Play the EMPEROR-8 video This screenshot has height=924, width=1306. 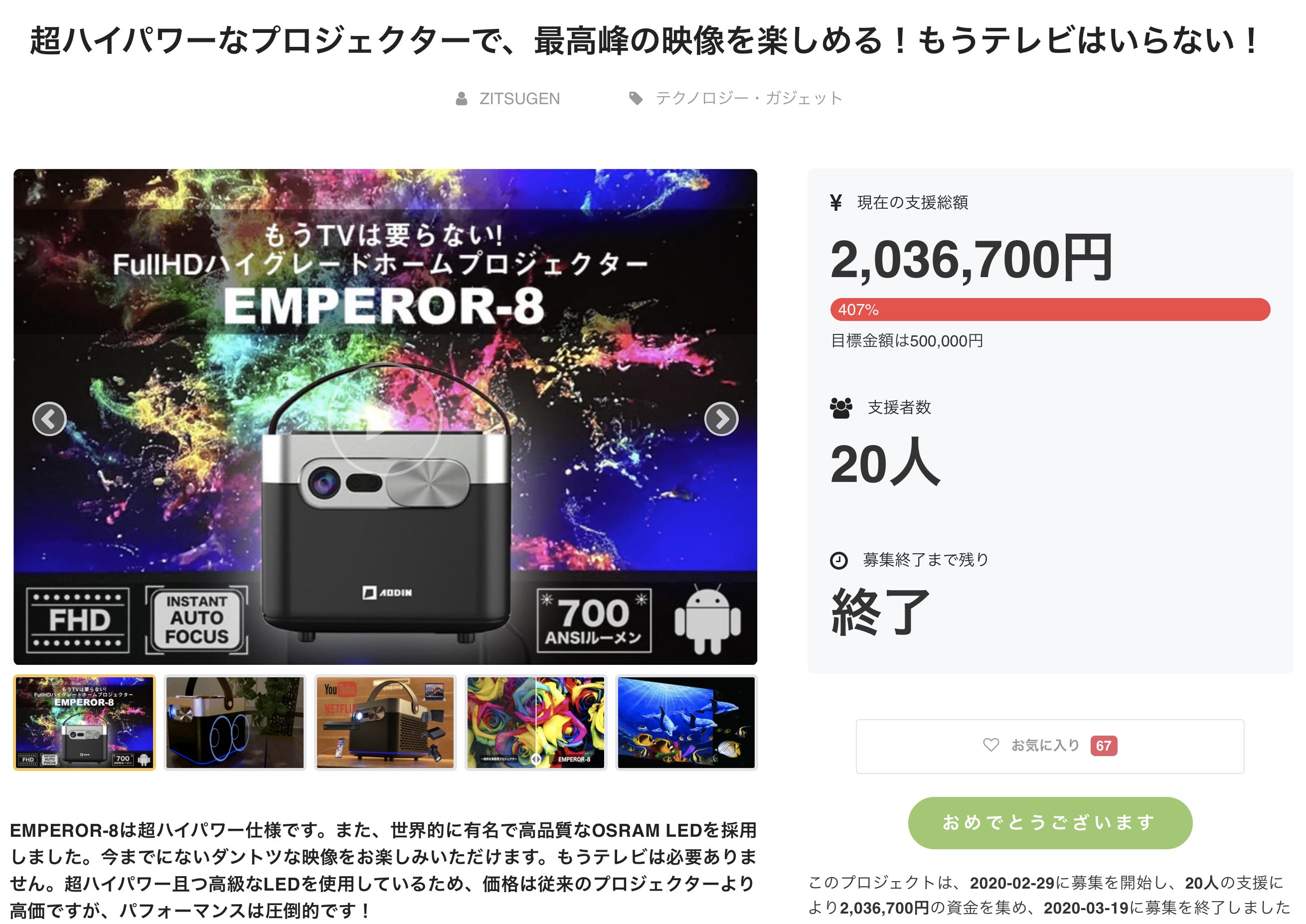[x=385, y=419]
